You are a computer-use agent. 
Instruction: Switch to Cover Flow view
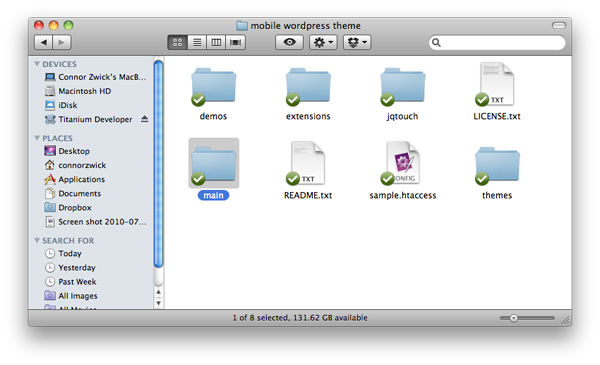click(x=236, y=42)
